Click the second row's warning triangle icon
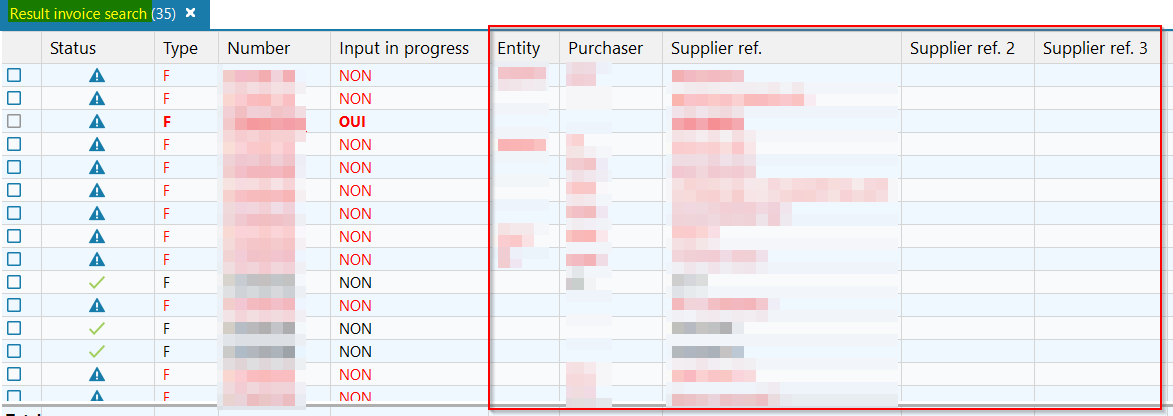The height and width of the screenshot is (416, 1173). [x=97, y=99]
